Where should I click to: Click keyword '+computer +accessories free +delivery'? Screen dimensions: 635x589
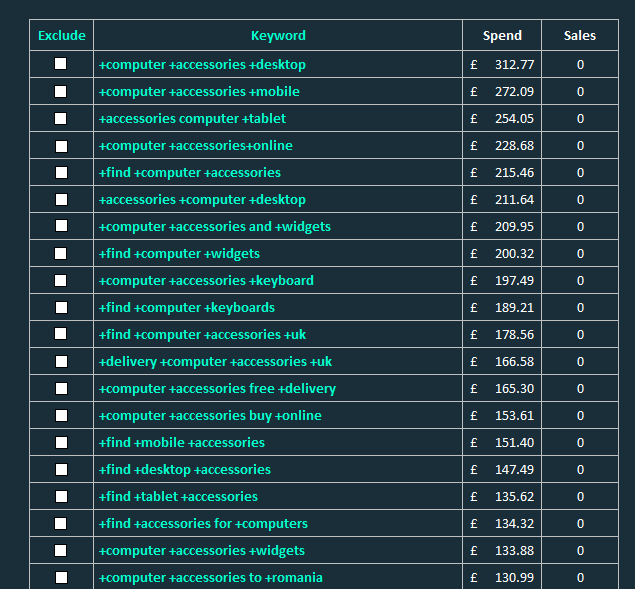tap(217, 389)
